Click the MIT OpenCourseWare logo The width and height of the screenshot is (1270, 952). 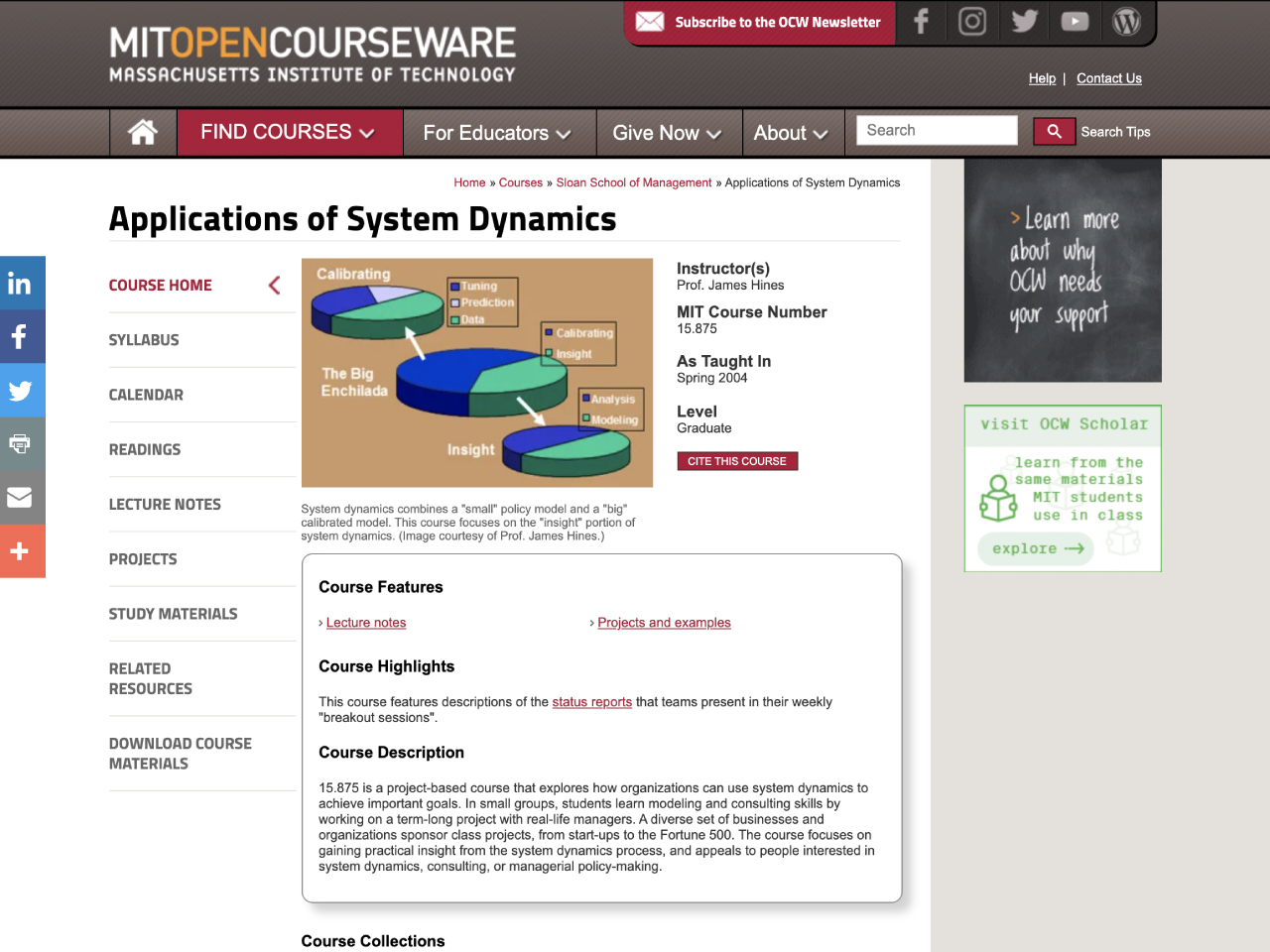click(313, 55)
